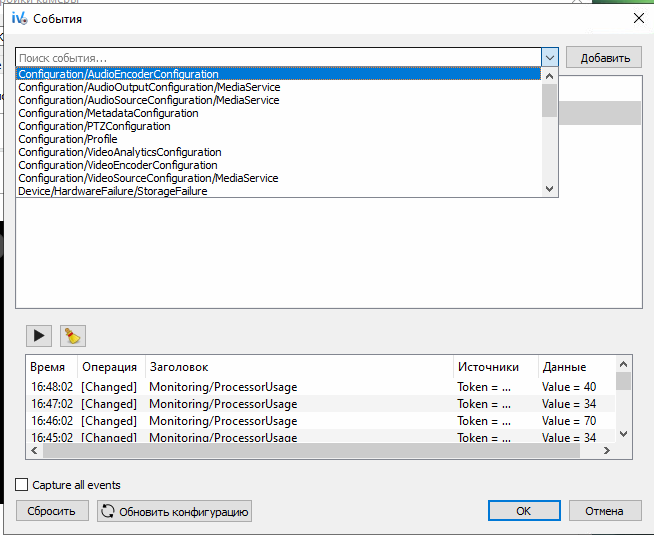654x535 pixels.
Task: Select Configuration/AudioEncoderConfiguration in the list
Action: 278,74
